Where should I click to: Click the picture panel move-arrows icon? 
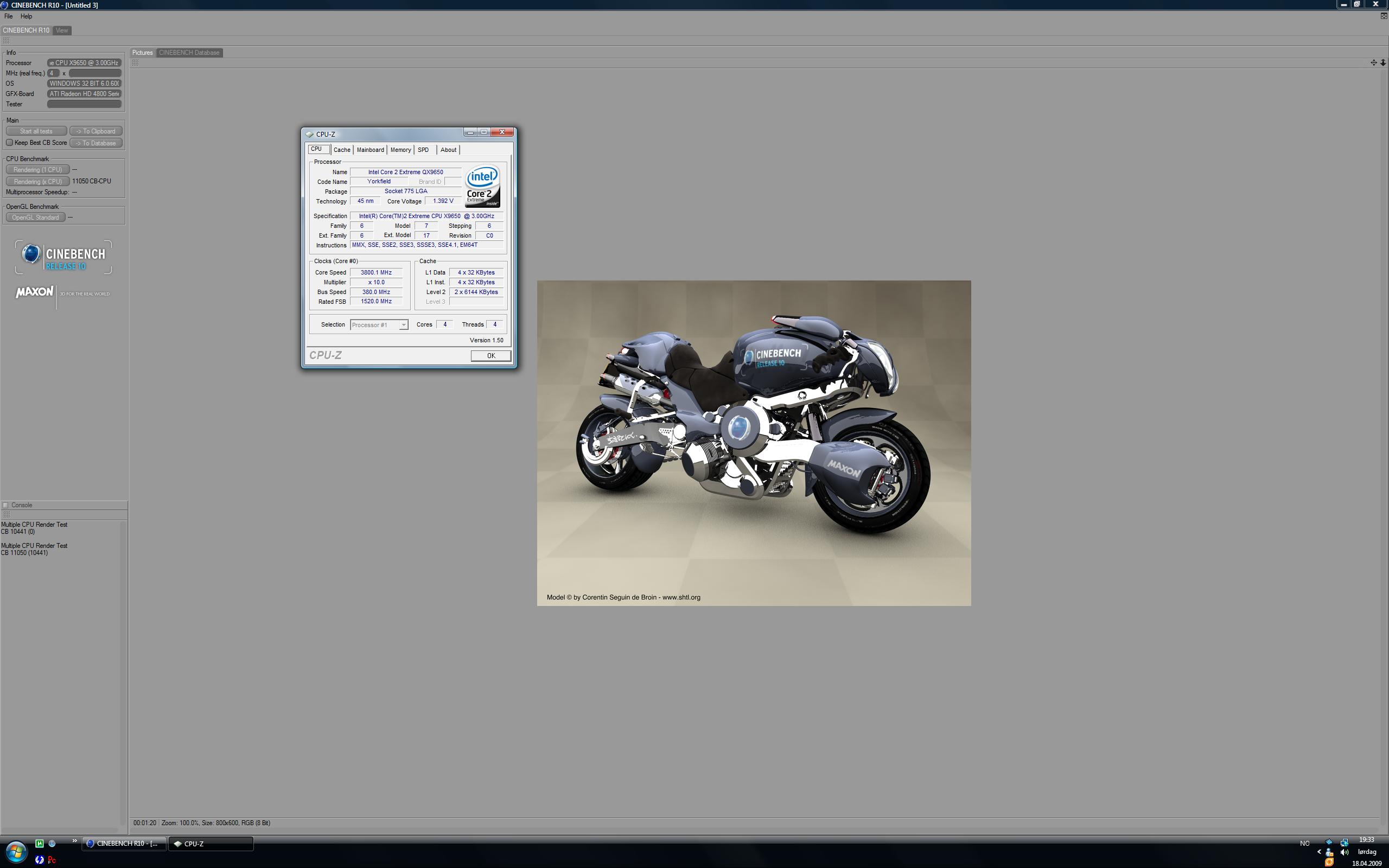click(x=1373, y=62)
